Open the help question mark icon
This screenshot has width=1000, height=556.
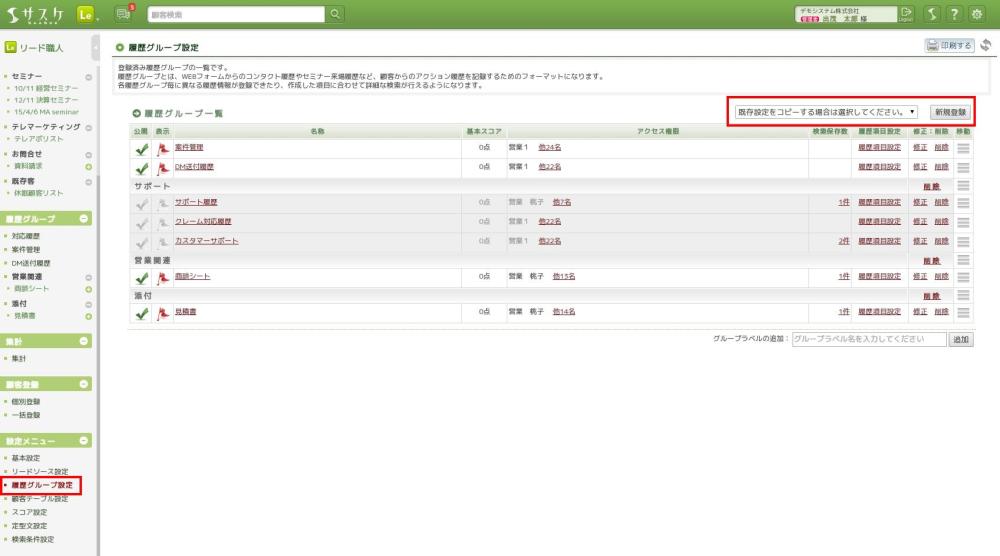point(955,13)
